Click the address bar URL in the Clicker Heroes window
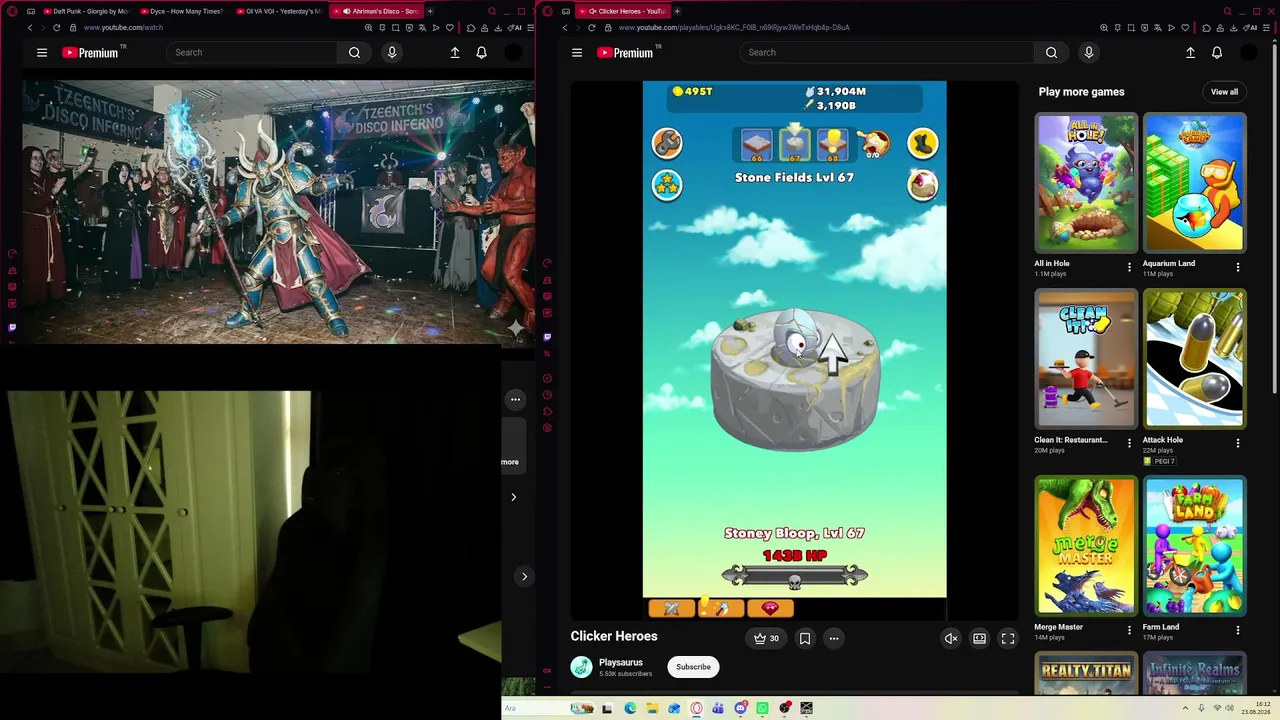This screenshot has height=720, width=1280. (x=734, y=28)
